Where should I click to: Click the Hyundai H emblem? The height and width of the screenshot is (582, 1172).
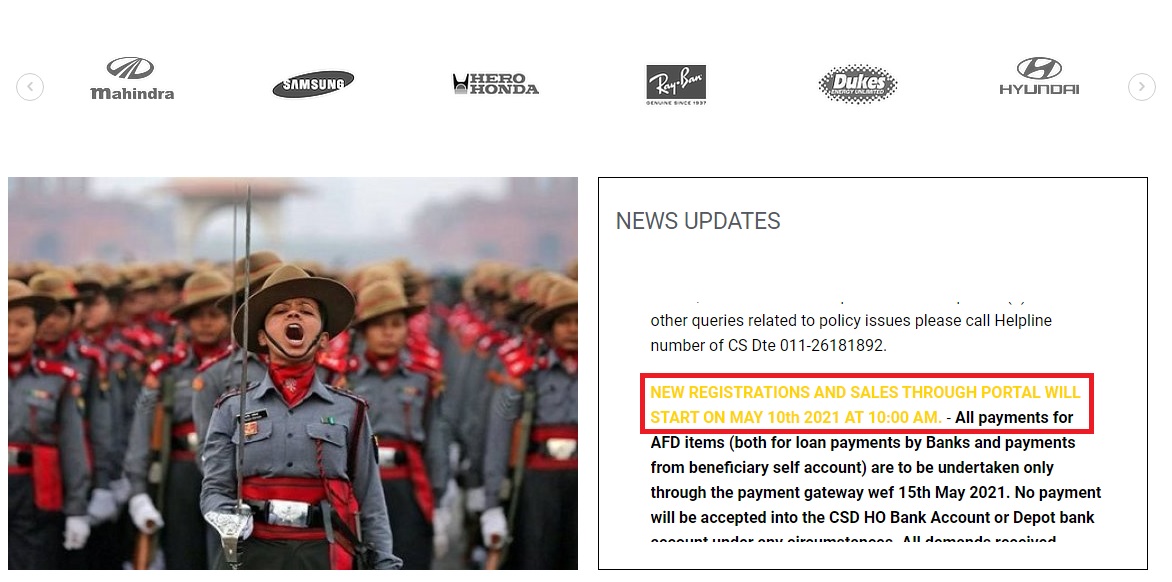point(1039,68)
